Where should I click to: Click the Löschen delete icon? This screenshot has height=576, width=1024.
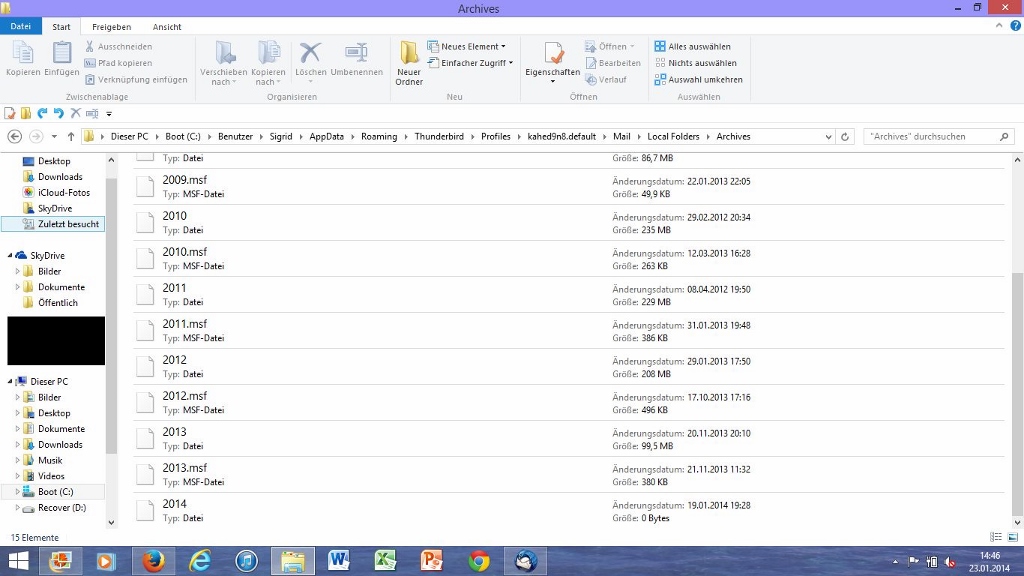pos(311,58)
